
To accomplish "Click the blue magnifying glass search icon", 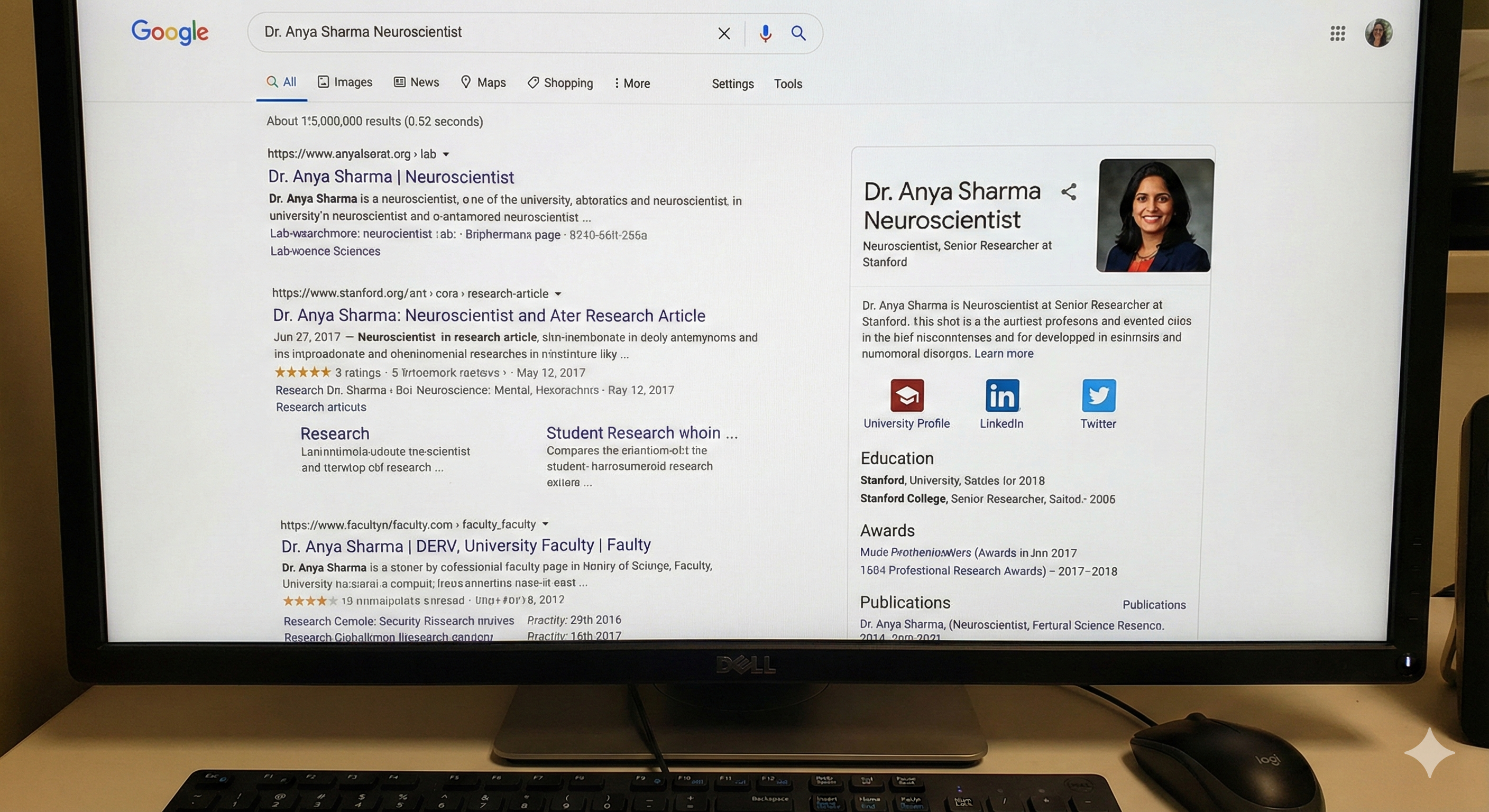I will click(798, 33).
